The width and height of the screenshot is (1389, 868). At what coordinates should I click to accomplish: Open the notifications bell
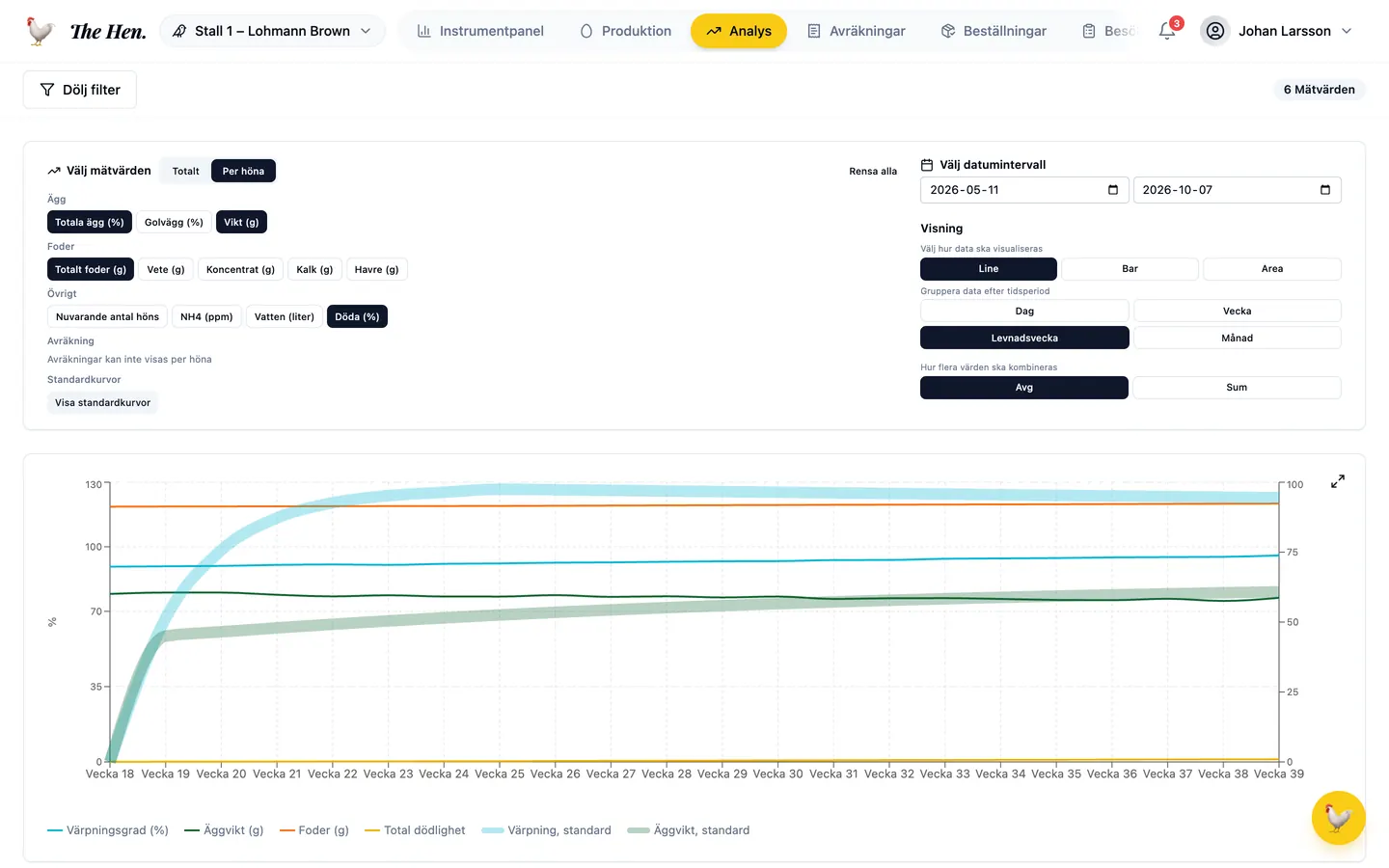pos(1167,31)
